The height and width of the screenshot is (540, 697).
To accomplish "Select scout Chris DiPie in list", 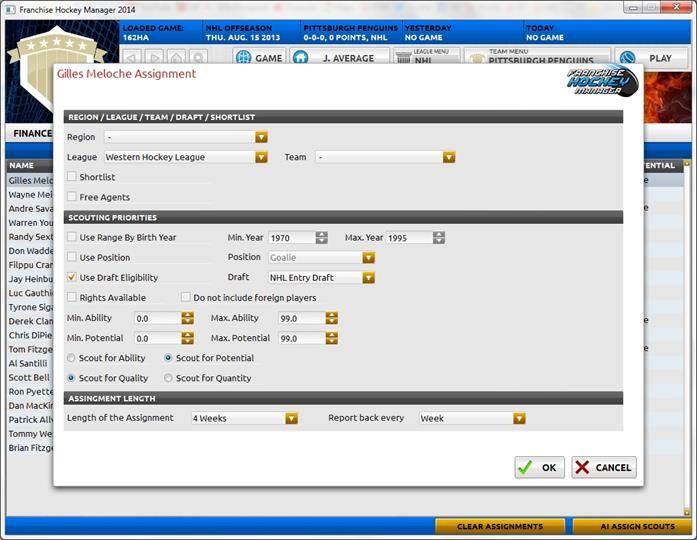I will 30,335.
